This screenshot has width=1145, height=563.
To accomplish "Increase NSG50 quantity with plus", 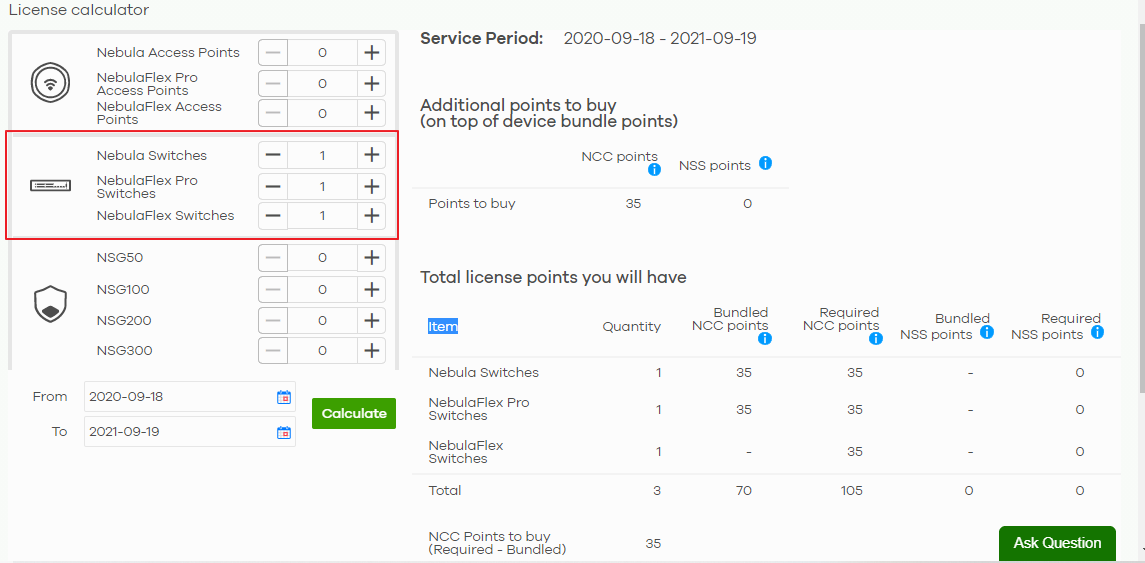I will 372,257.
